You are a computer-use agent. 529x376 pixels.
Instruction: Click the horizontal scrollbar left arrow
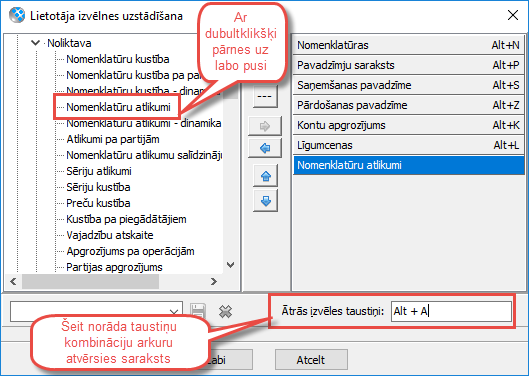13,281
